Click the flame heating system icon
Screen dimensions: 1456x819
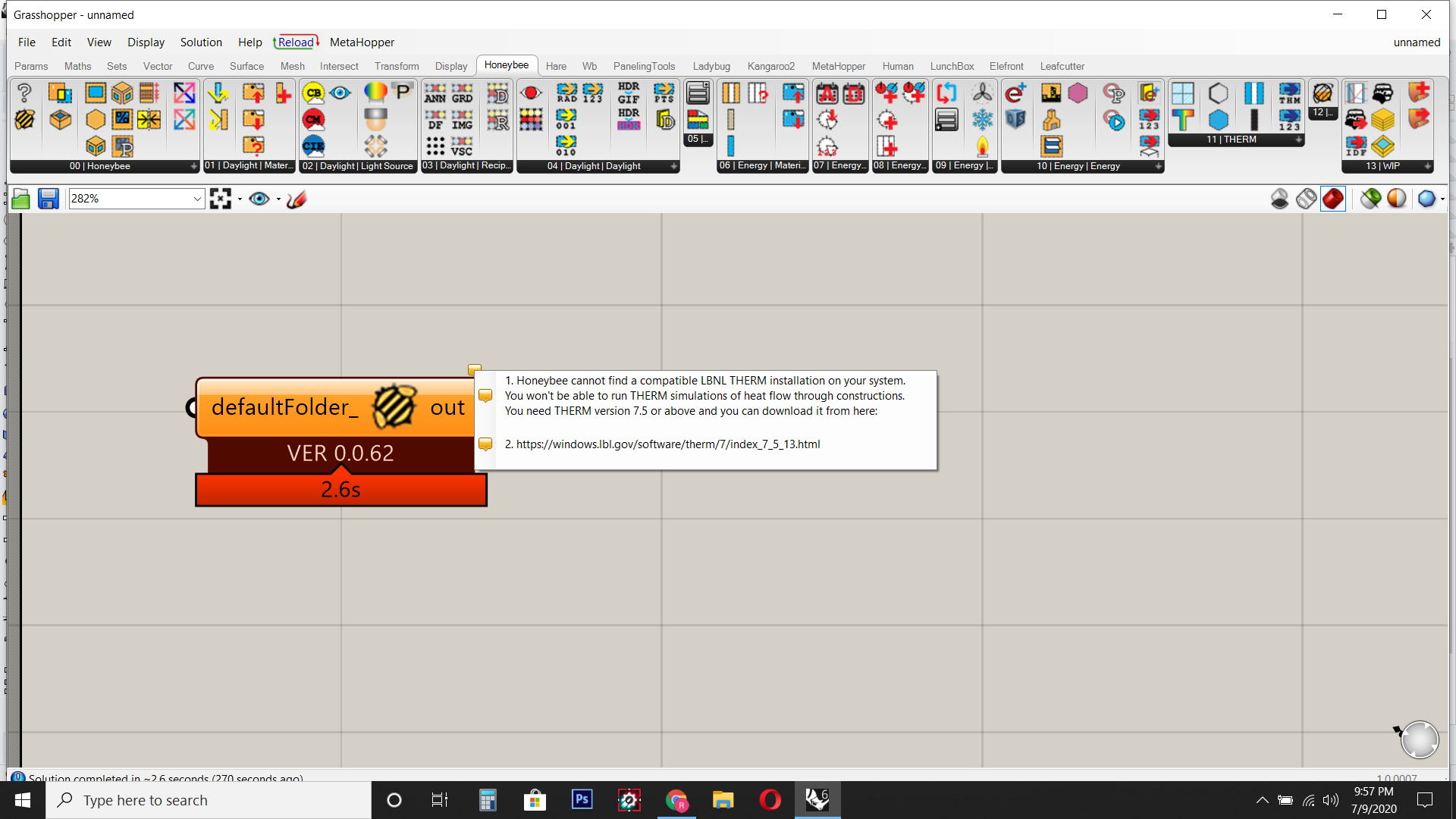coord(982,146)
